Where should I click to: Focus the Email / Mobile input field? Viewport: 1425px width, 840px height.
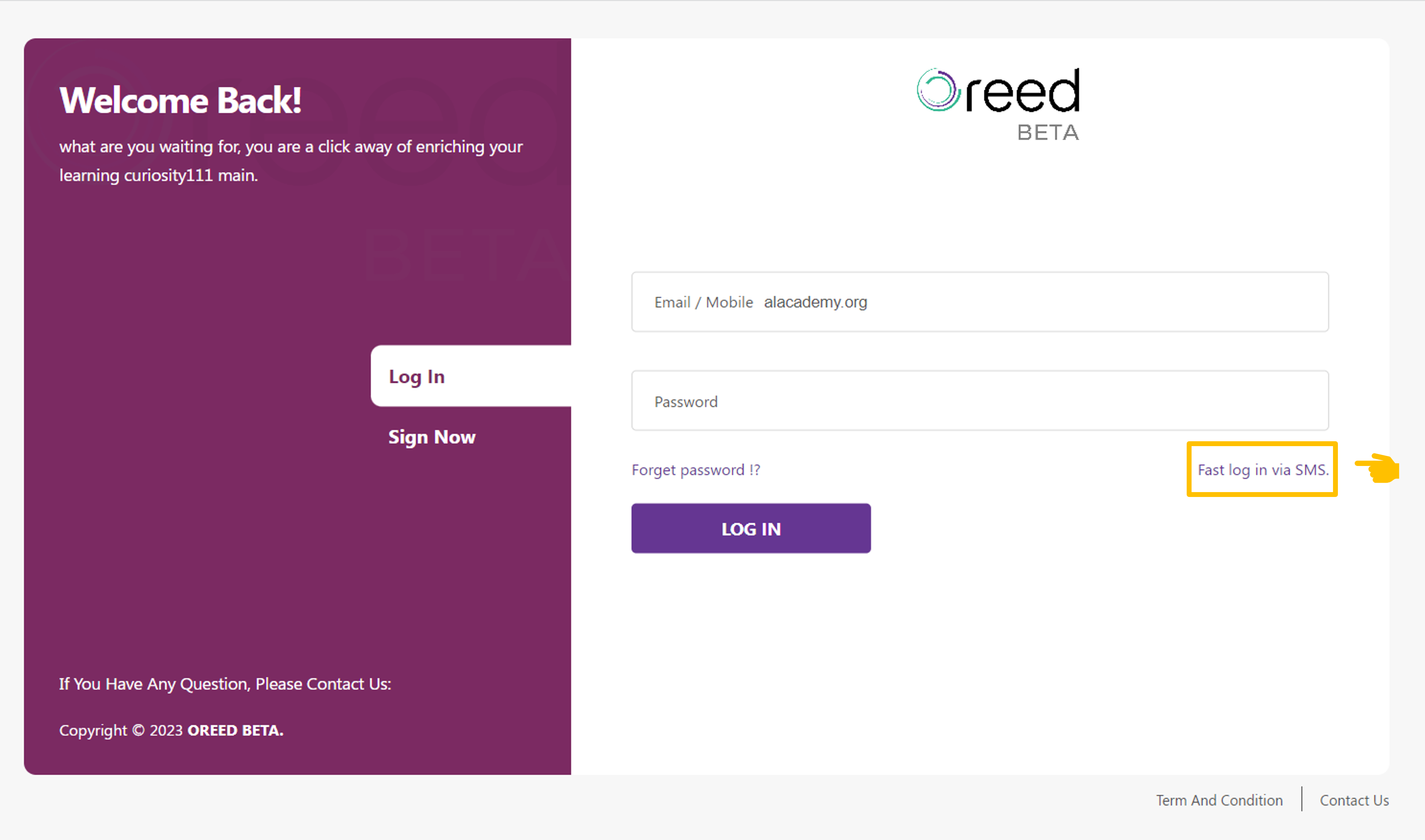(x=980, y=302)
